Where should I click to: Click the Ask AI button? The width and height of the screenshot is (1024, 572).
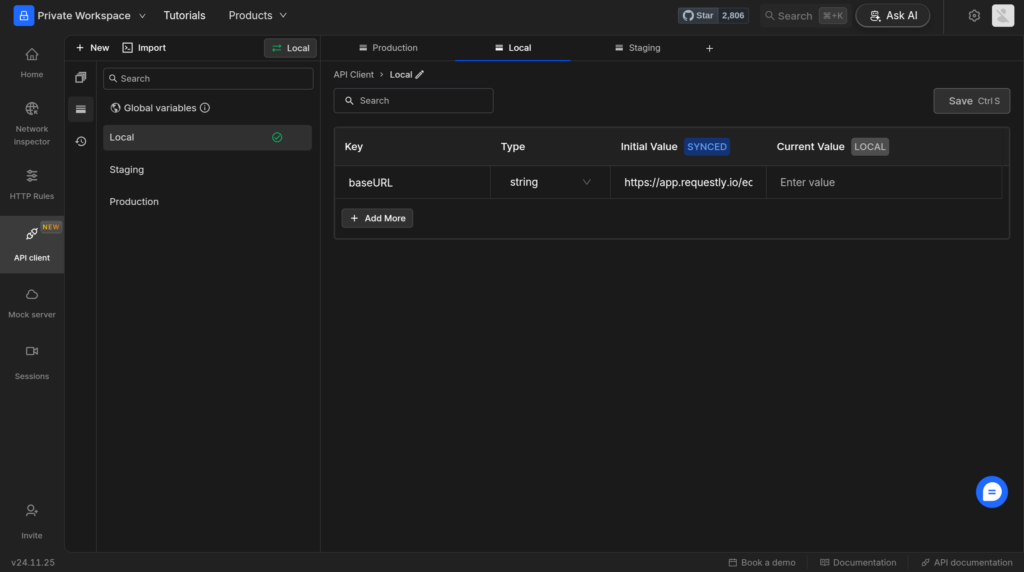coord(893,16)
